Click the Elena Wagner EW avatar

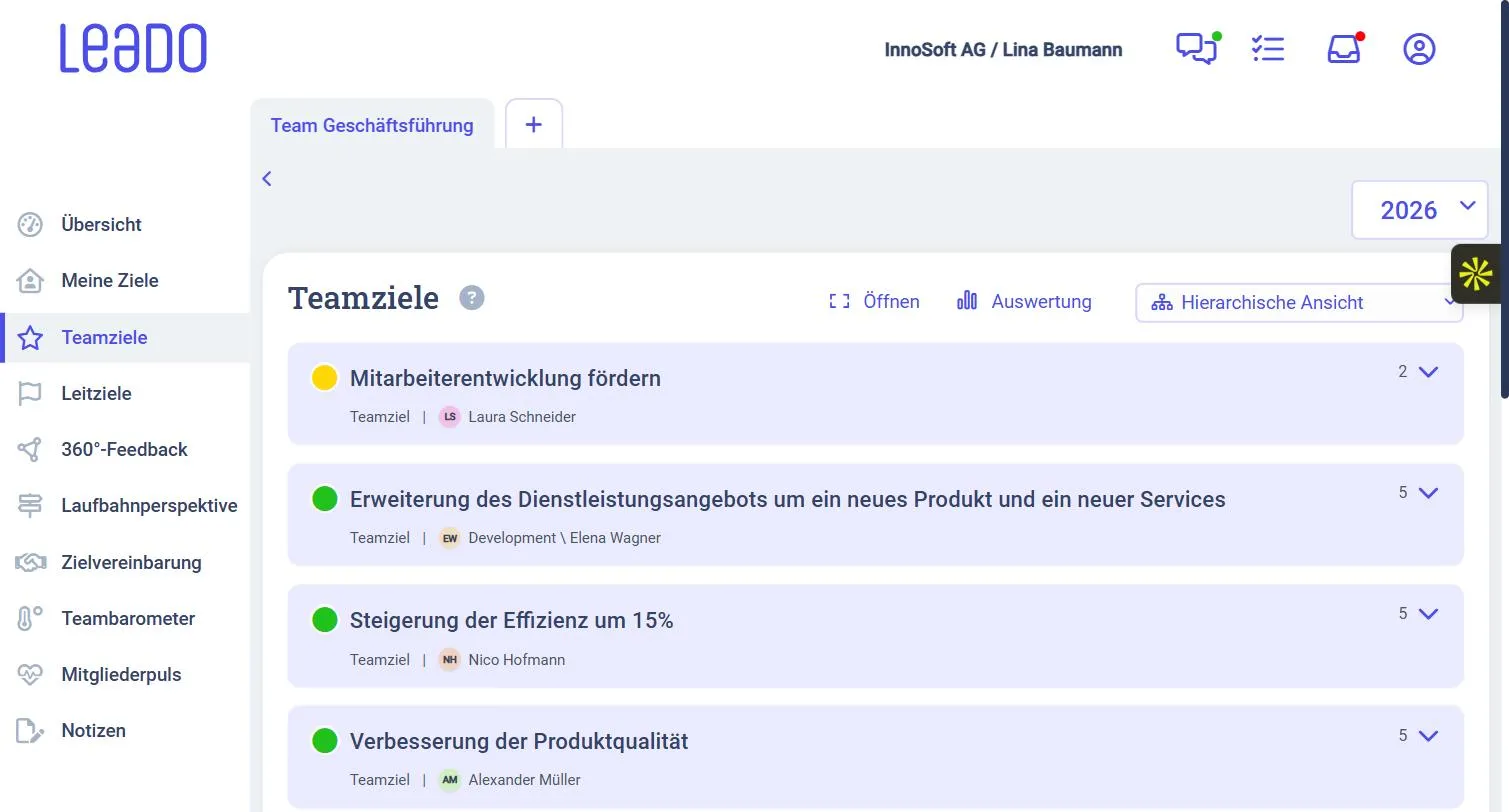tap(450, 537)
